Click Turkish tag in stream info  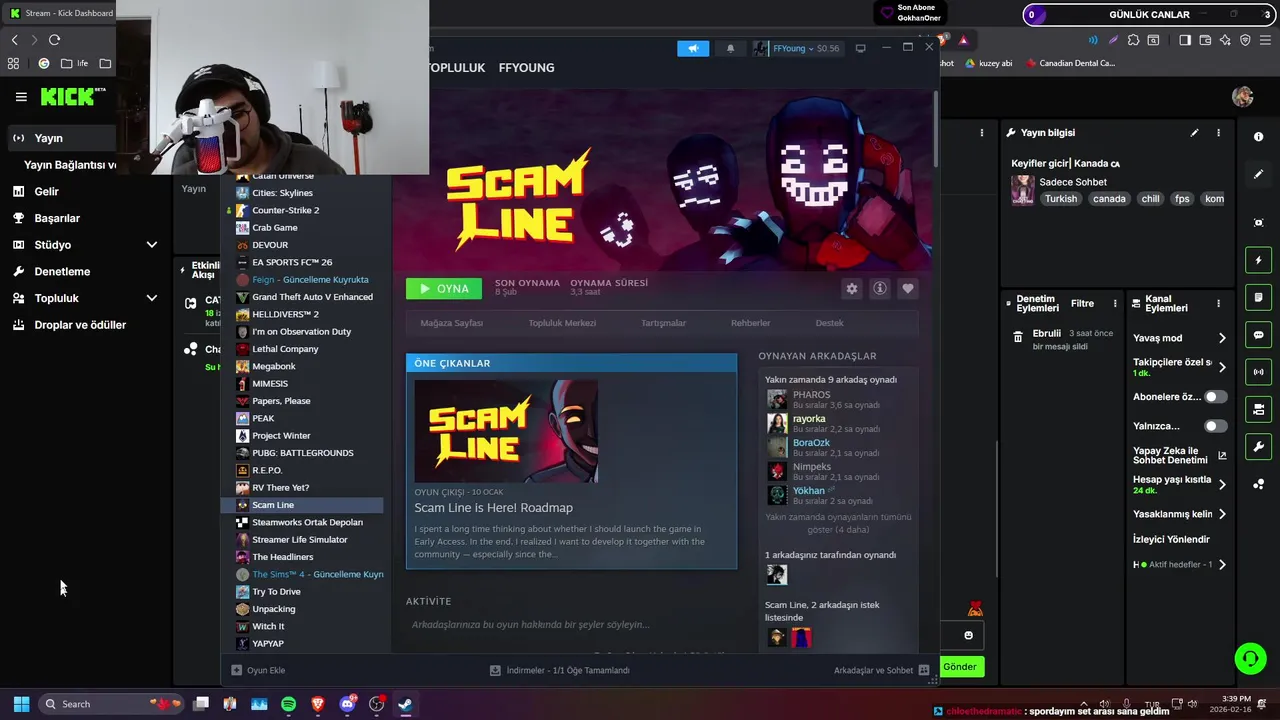pyautogui.click(x=1061, y=199)
